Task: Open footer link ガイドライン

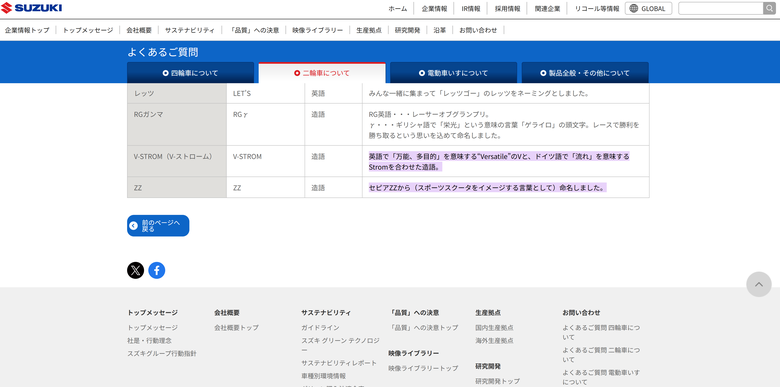Action: [320, 327]
